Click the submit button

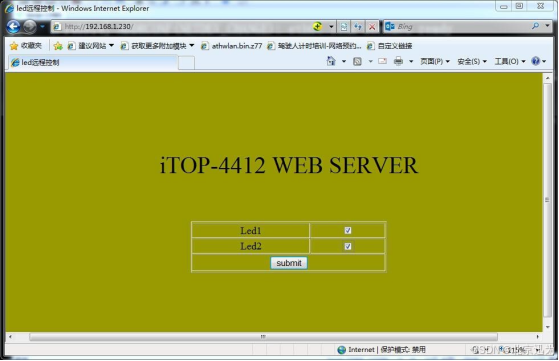pyautogui.click(x=289, y=263)
